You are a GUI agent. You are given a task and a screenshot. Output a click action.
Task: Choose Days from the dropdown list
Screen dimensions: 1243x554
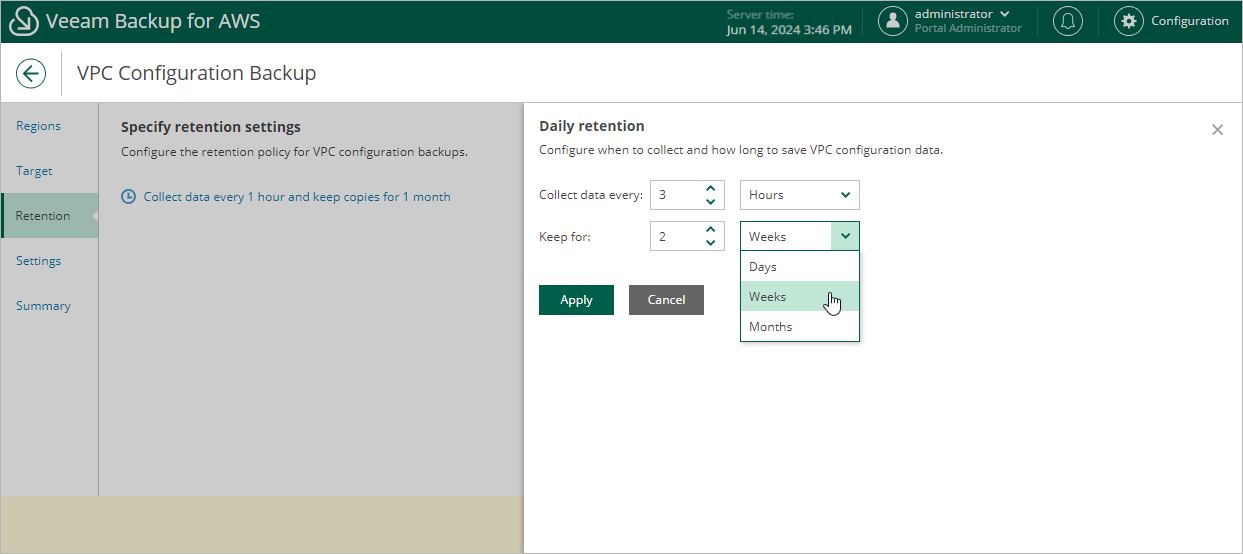click(x=799, y=267)
